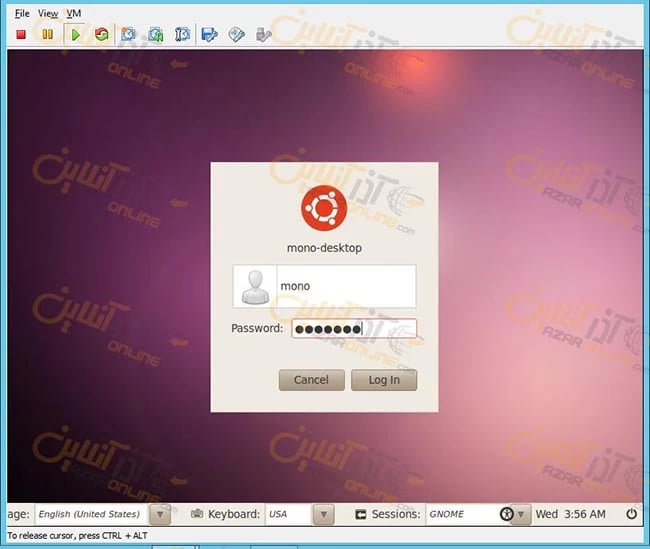The height and width of the screenshot is (549, 650).
Task: Click the Keyboard: label in bottom panel
Action: (234, 514)
